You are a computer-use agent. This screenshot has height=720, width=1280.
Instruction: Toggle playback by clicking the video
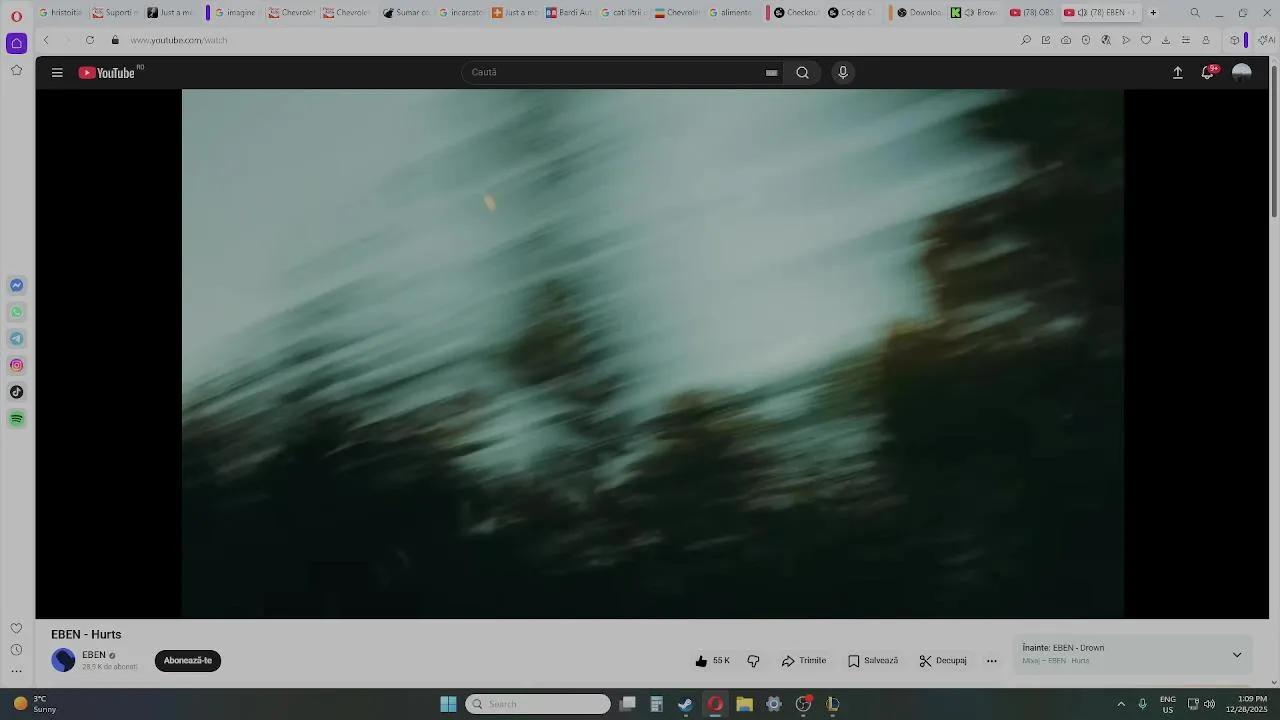pos(652,353)
